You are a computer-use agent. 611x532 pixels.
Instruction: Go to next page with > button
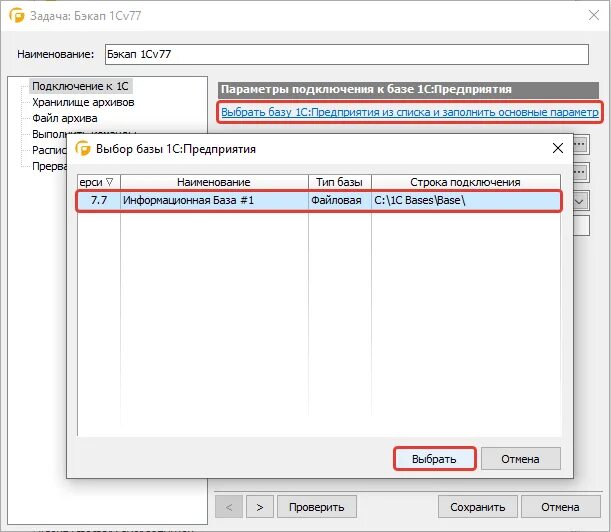[260, 507]
